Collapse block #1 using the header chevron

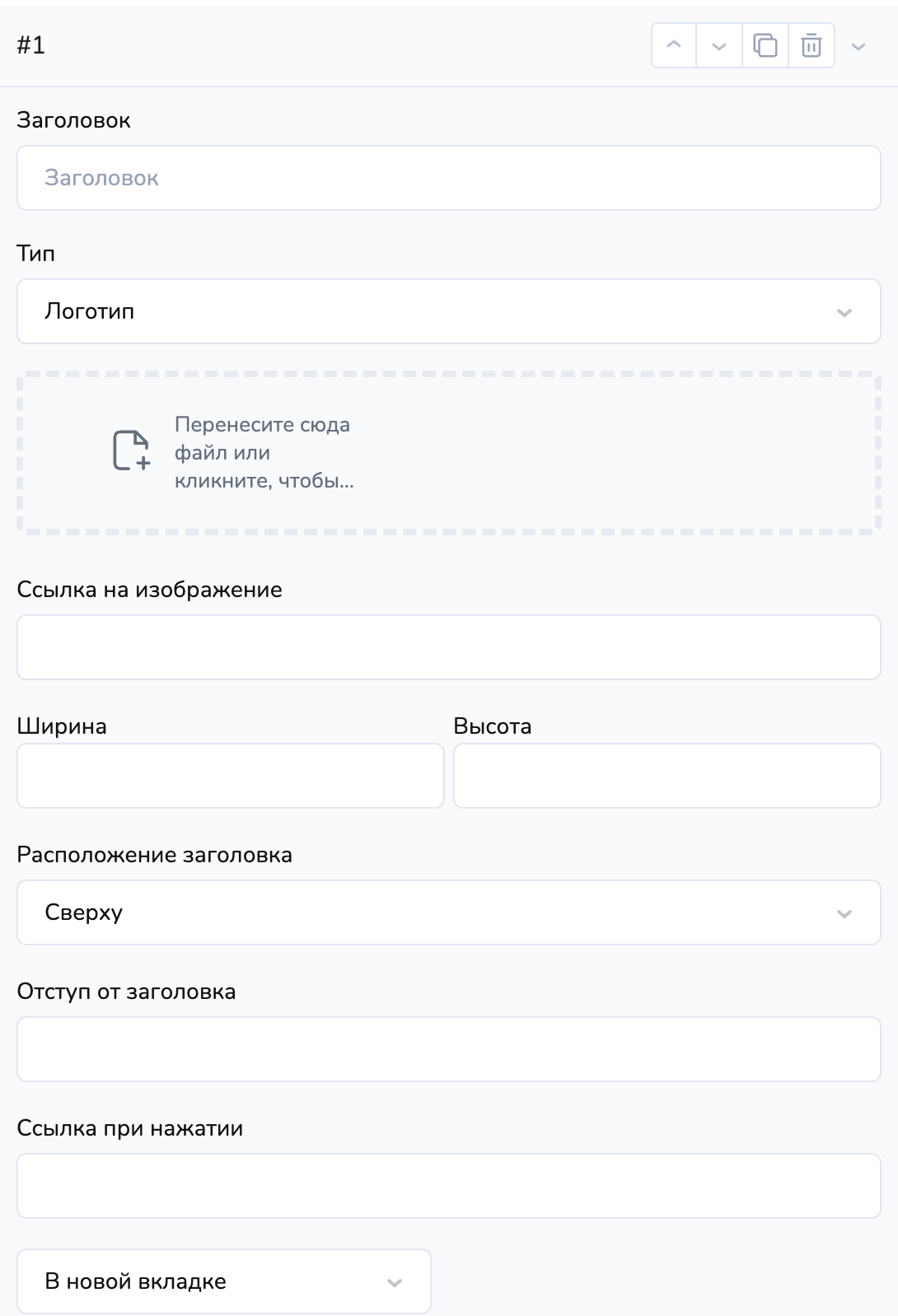point(858,46)
